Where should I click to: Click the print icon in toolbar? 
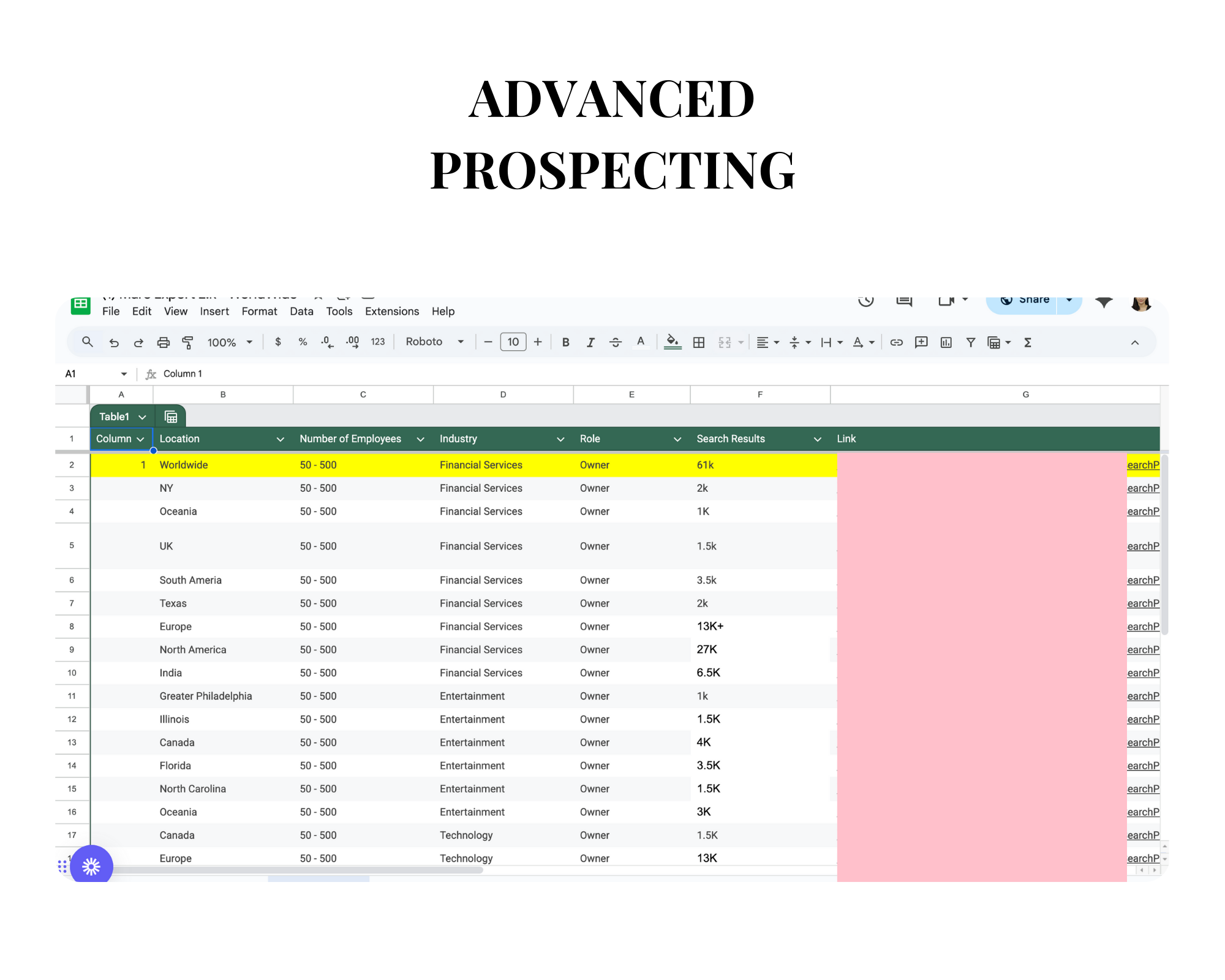click(163, 342)
